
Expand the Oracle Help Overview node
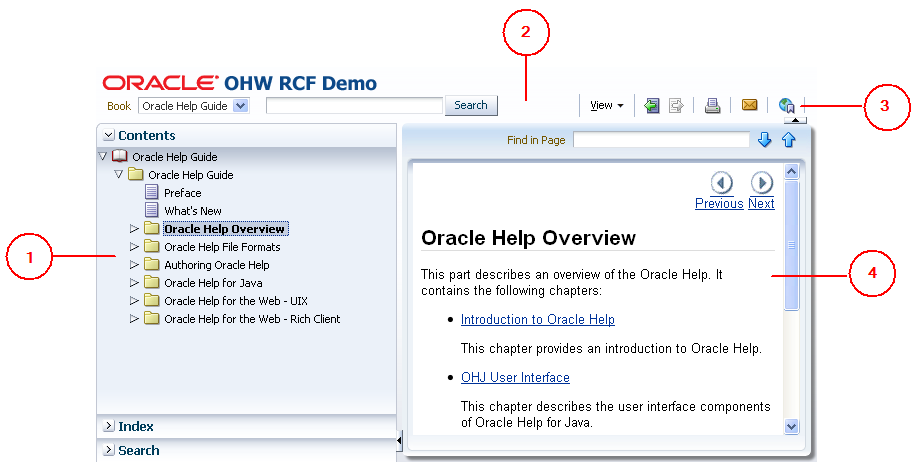coord(134,228)
